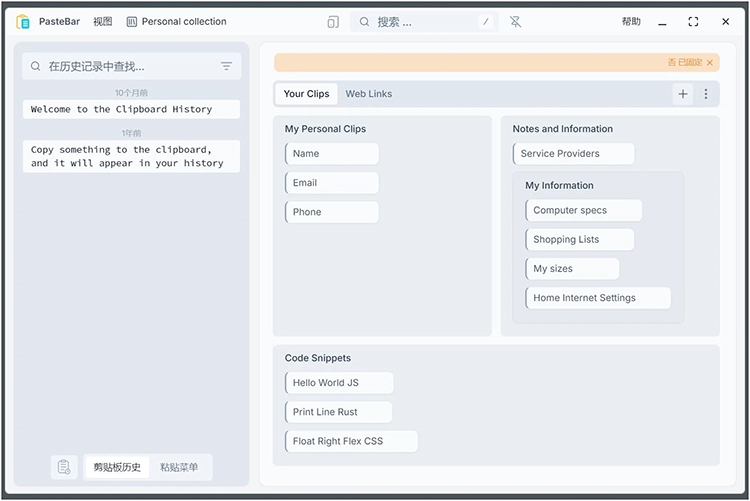Switch to the 粘贴菜单 tab
The image size is (750, 501).
[179, 467]
